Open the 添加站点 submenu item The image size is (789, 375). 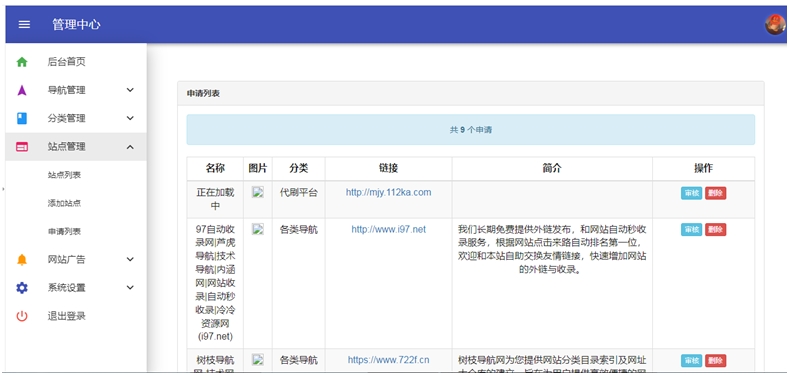click(76, 203)
